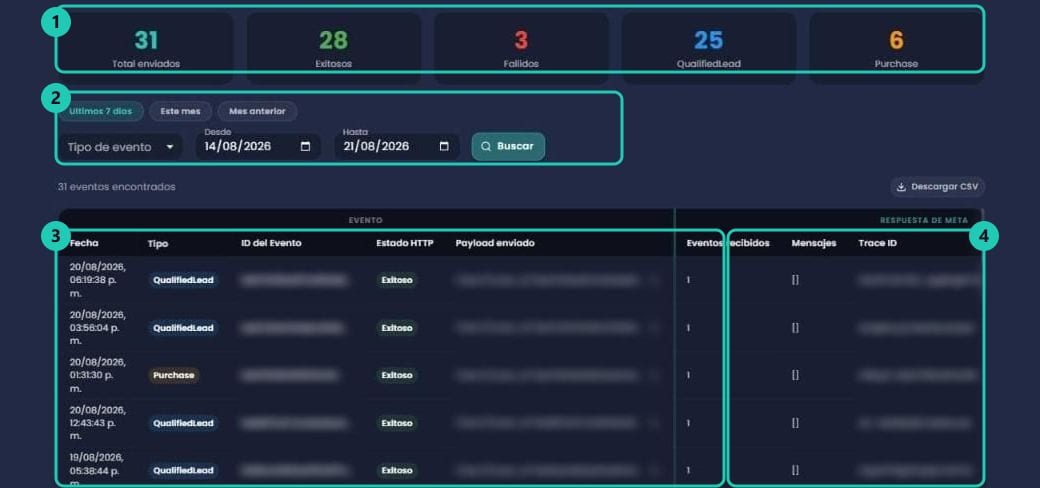1040x488 pixels.
Task: Click the Exitosos card showing 28
Action: point(334,48)
